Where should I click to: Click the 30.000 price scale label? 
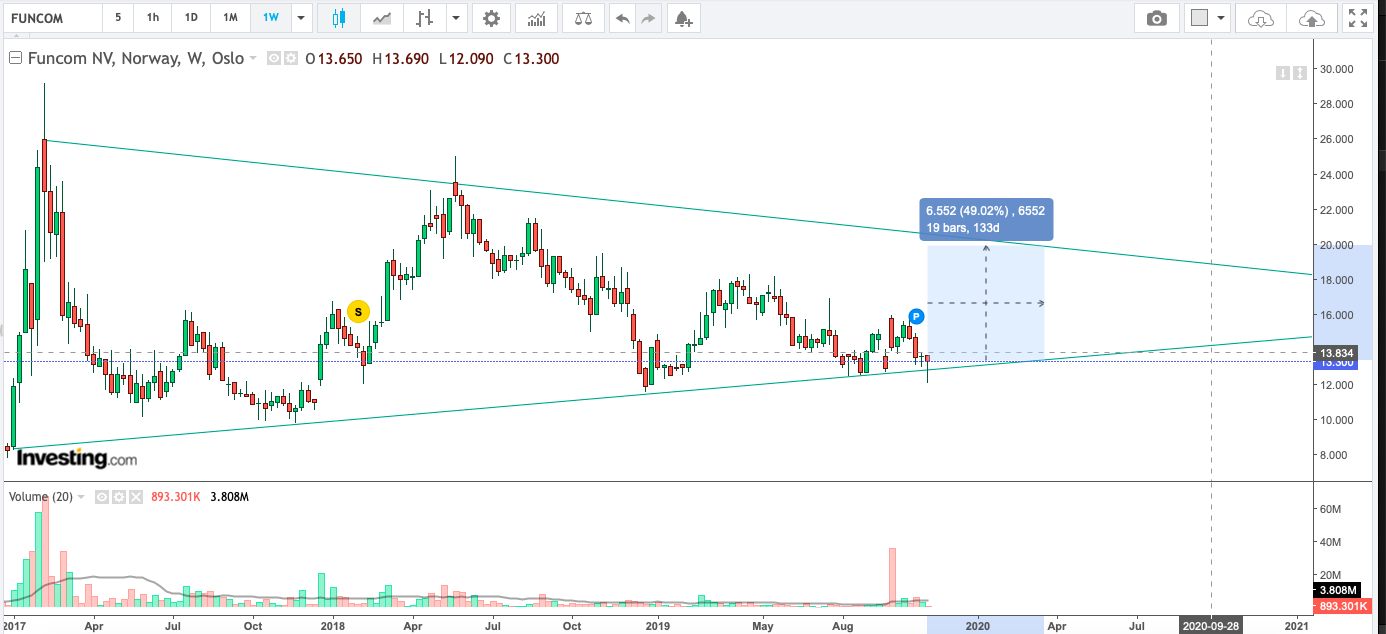1339,69
